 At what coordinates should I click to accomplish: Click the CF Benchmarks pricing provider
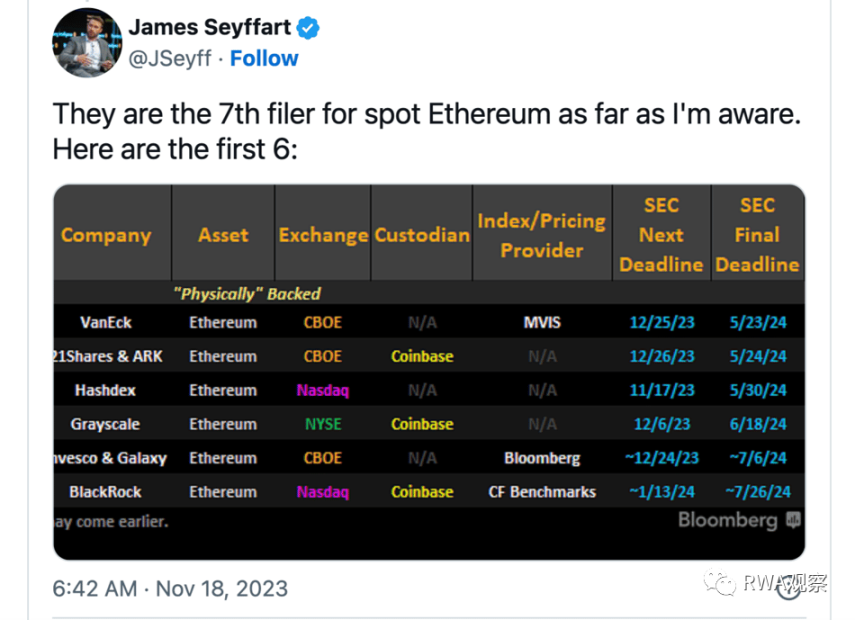tap(542, 492)
